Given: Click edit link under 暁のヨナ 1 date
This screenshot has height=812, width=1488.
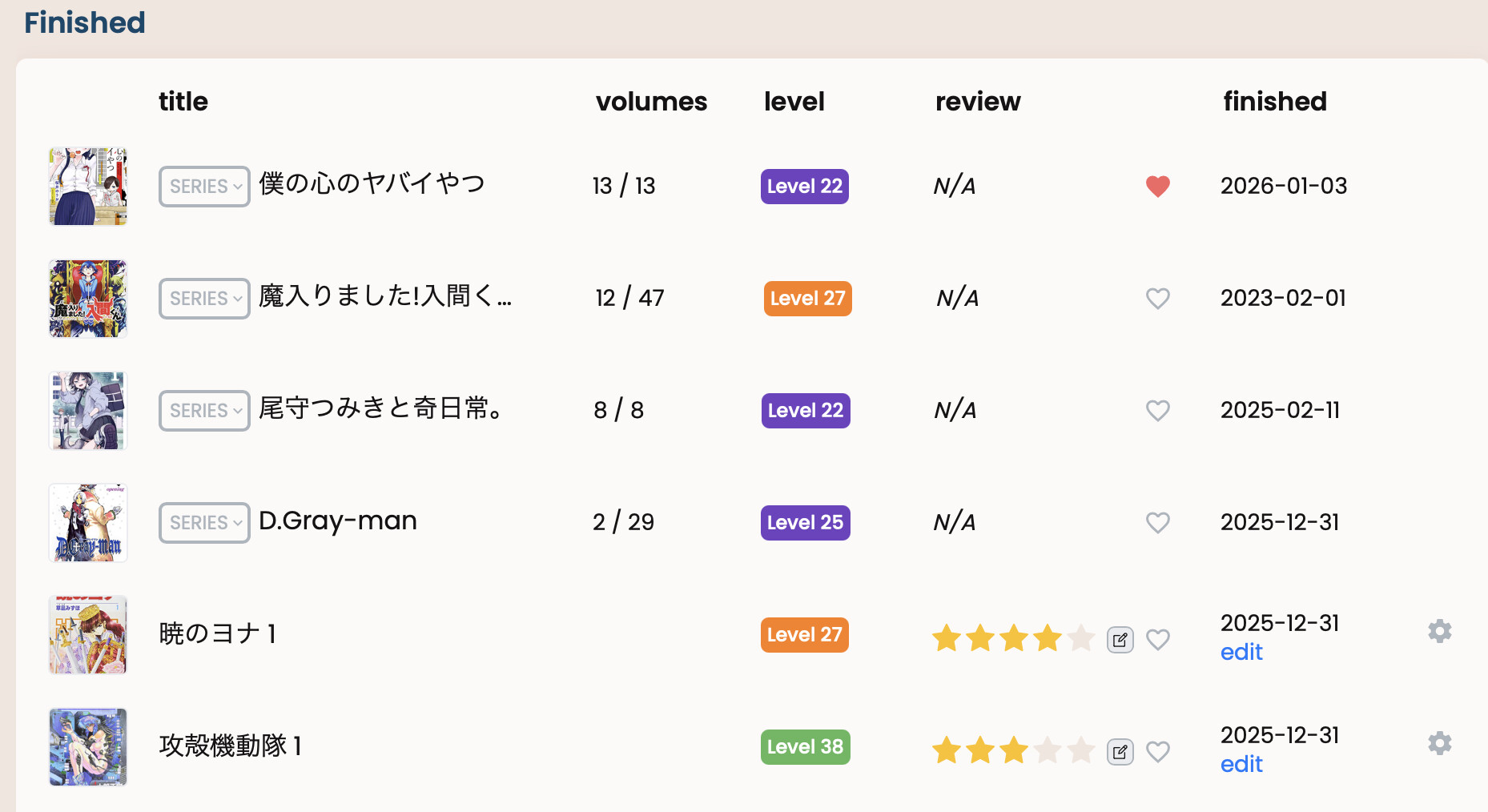Looking at the screenshot, I should [x=1241, y=653].
